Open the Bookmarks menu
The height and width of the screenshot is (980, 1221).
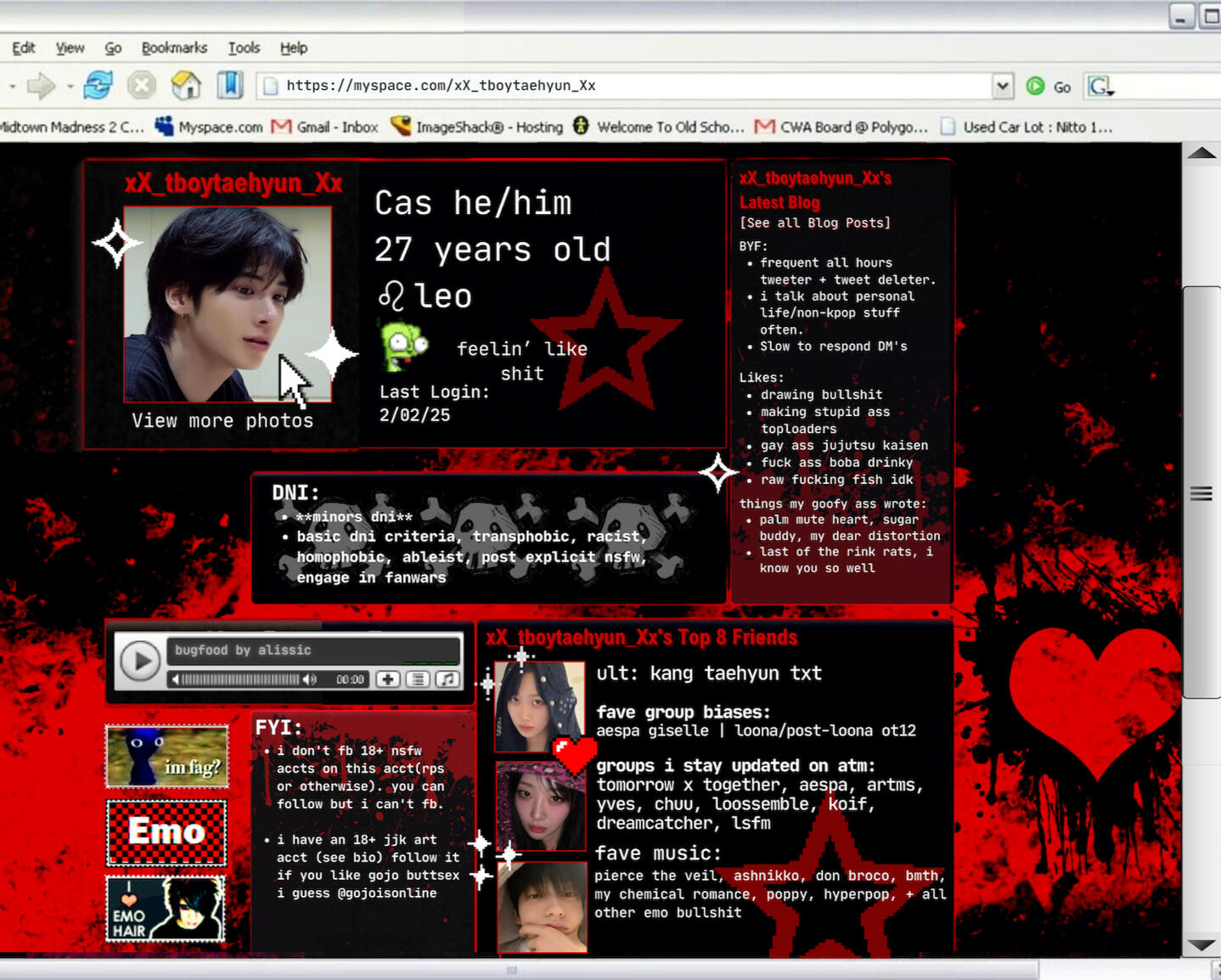tap(174, 48)
